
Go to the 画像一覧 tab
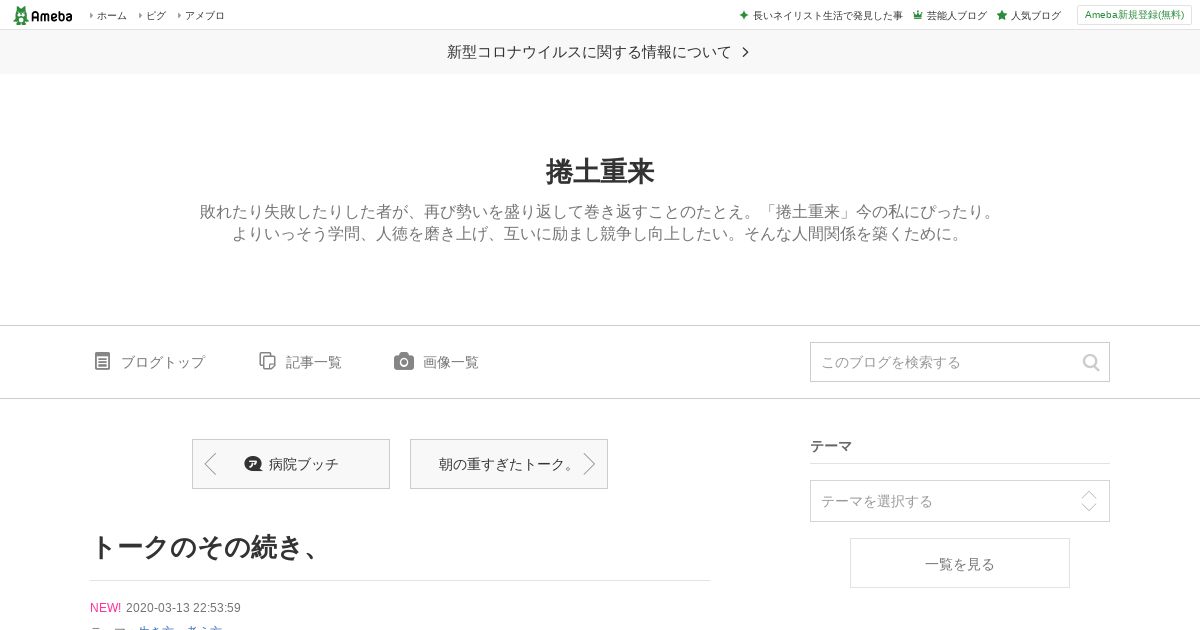(451, 362)
